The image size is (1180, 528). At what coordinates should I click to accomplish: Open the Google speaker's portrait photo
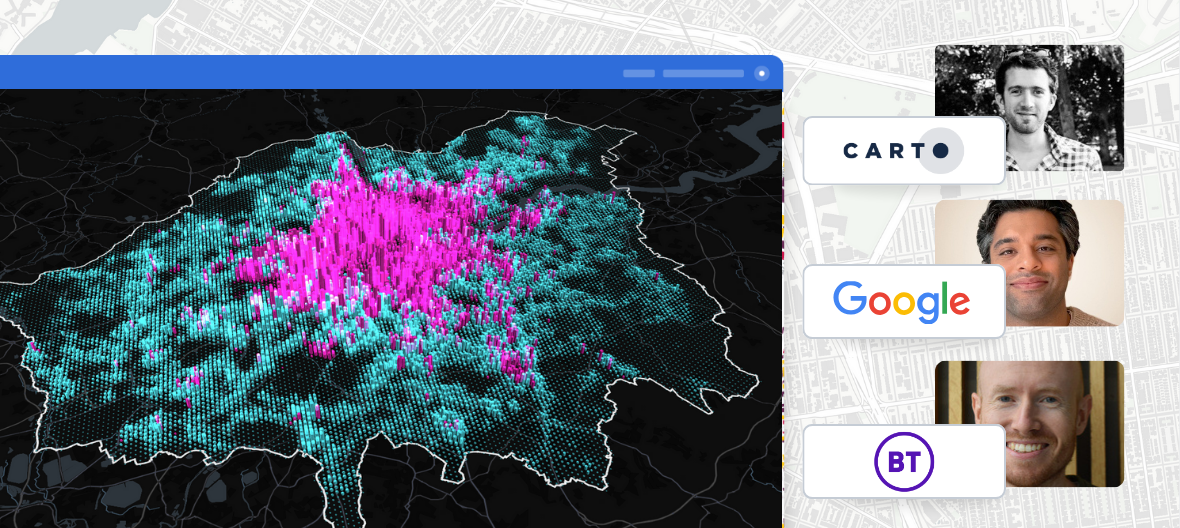(1029, 262)
